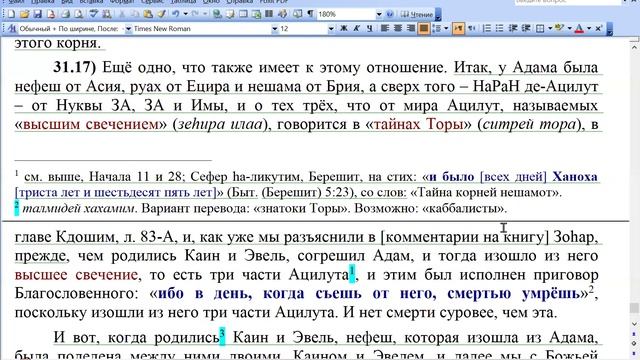Open a file with the folder icon
The image size is (640, 360).
click(x=24, y=14)
